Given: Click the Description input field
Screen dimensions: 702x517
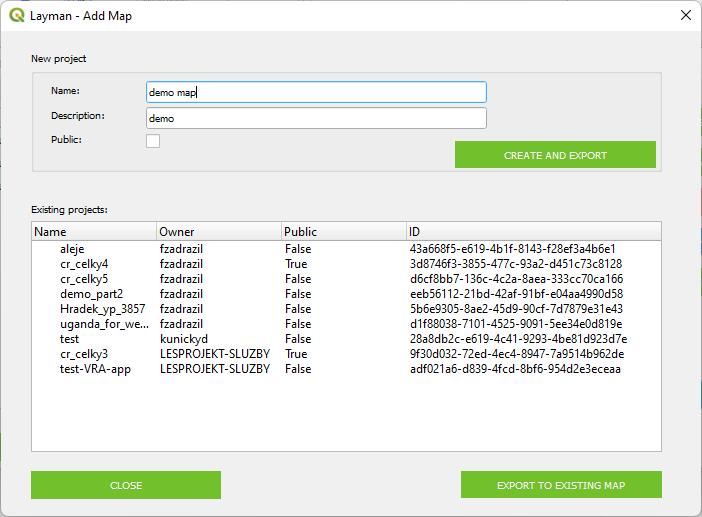Looking at the screenshot, I should click(x=316, y=118).
